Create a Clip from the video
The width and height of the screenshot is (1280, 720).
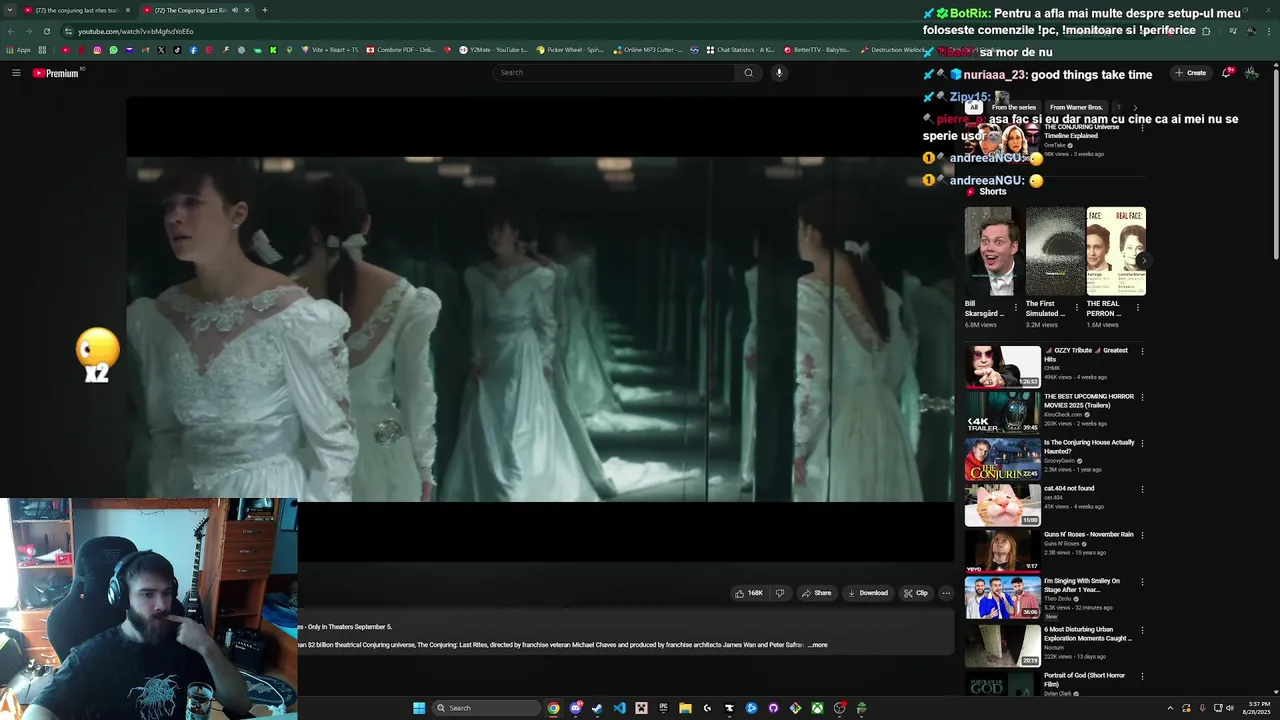pyautogui.click(x=915, y=593)
